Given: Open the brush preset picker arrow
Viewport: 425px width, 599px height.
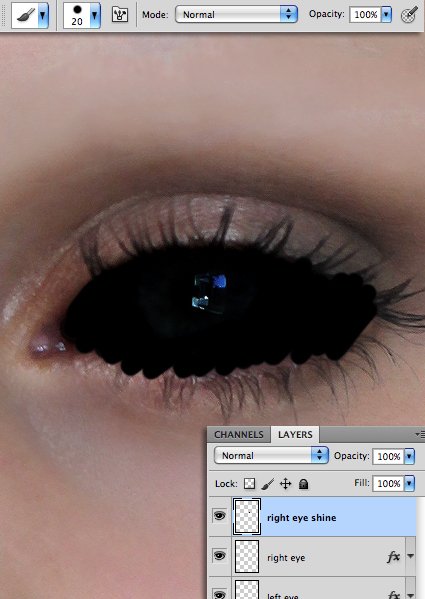Looking at the screenshot, I should (95, 15).
